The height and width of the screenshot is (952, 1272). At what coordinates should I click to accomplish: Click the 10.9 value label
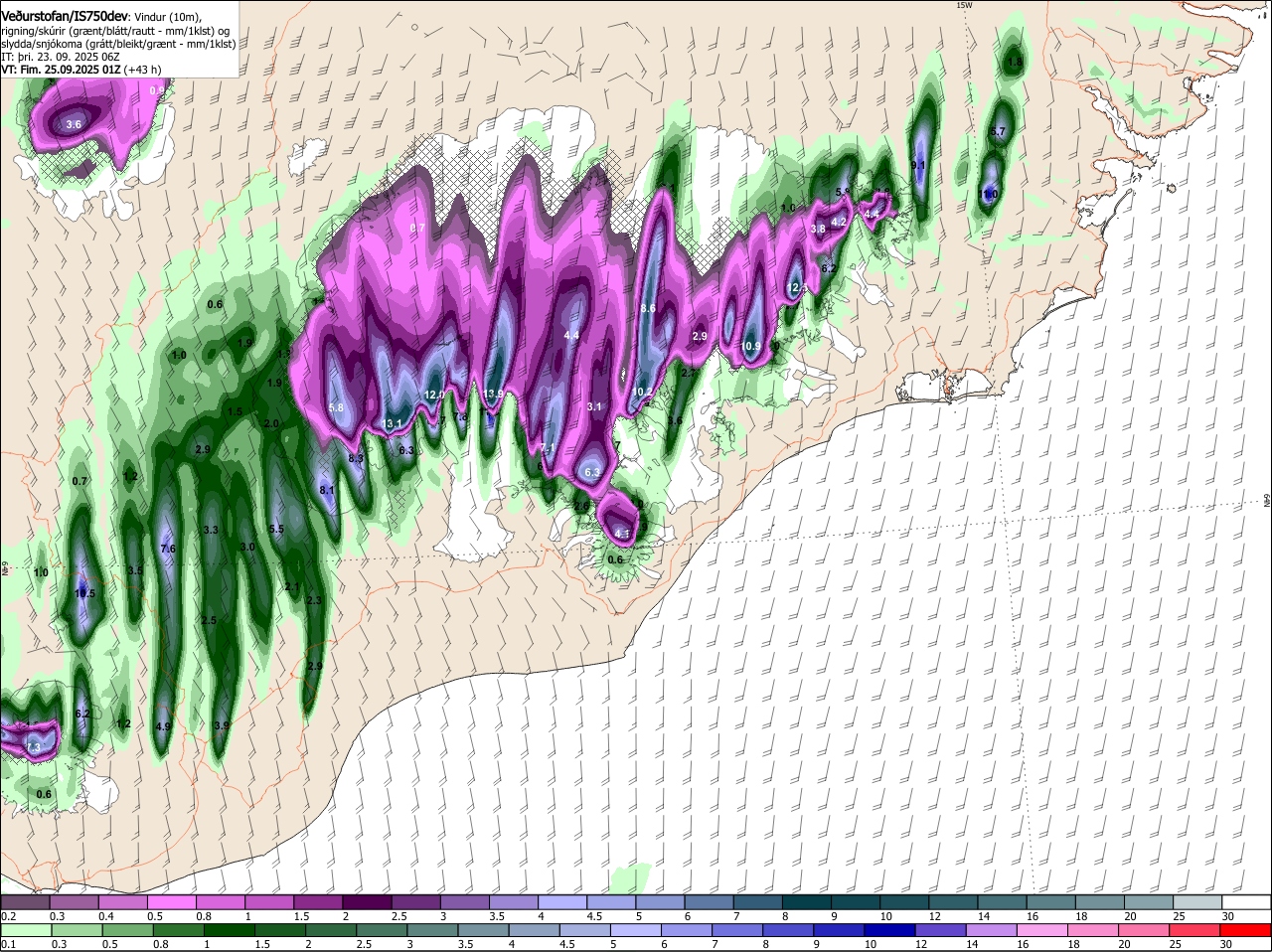(x=751, y=347)
